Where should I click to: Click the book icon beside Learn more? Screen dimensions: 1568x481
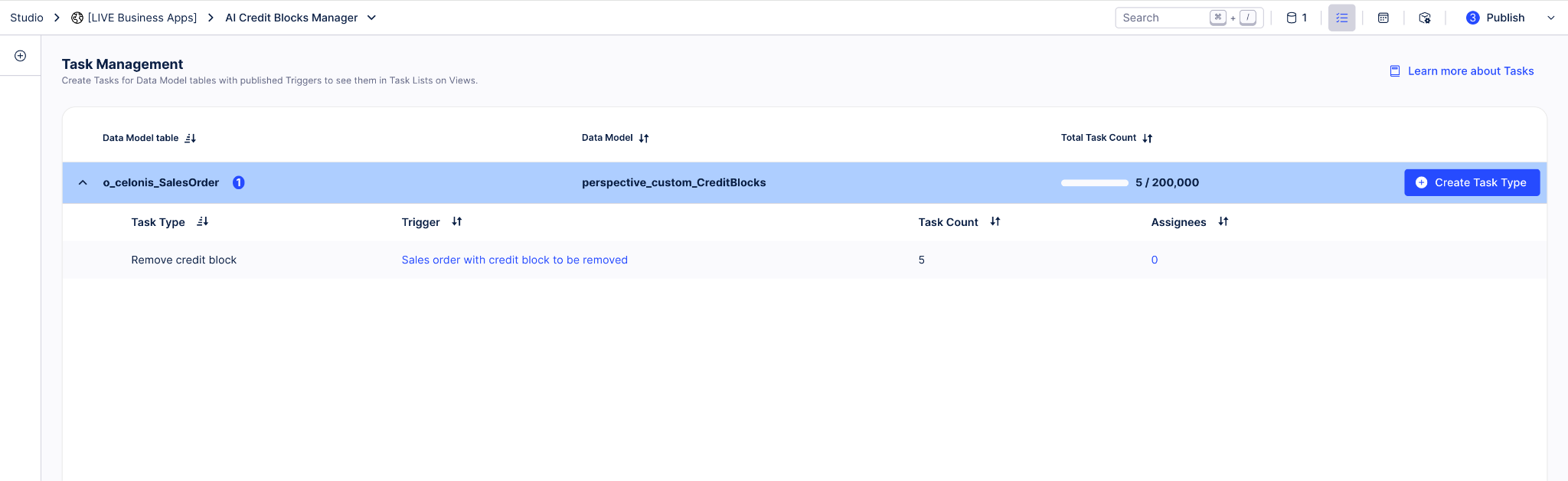coord(1395,71)
